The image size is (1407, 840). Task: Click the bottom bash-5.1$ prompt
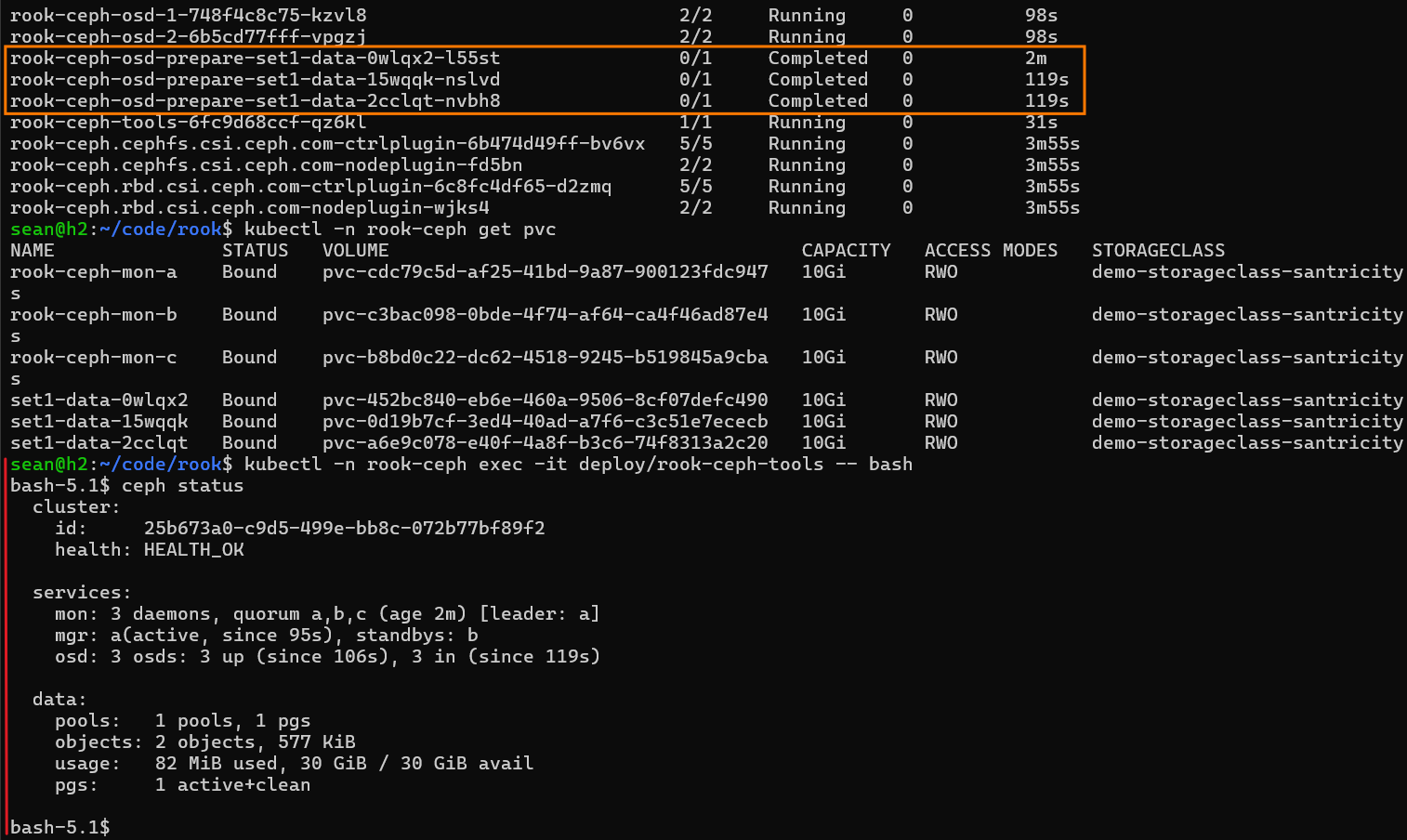tap(60, 826)
